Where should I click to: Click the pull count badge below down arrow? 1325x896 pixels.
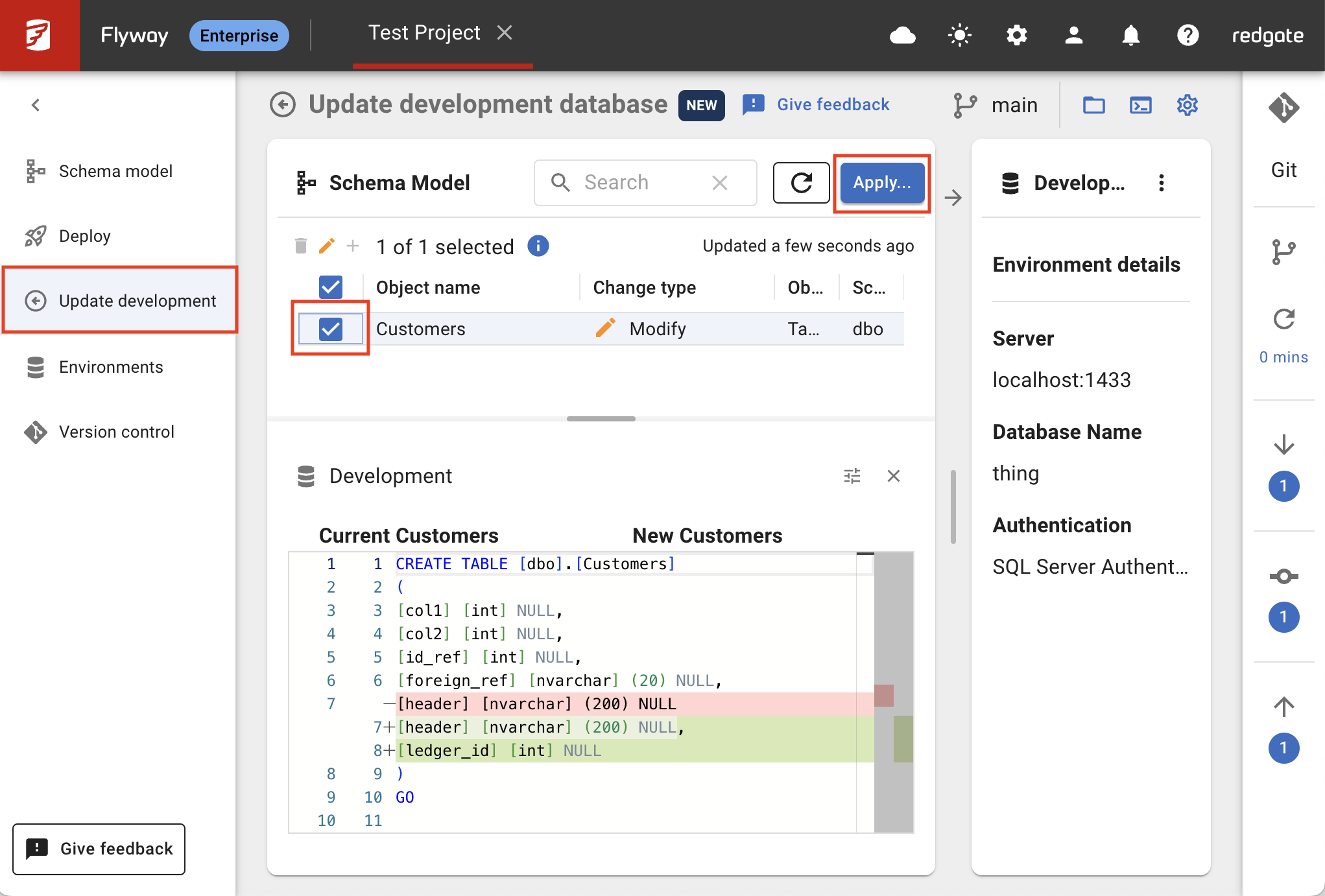[x=1283, y=486]
